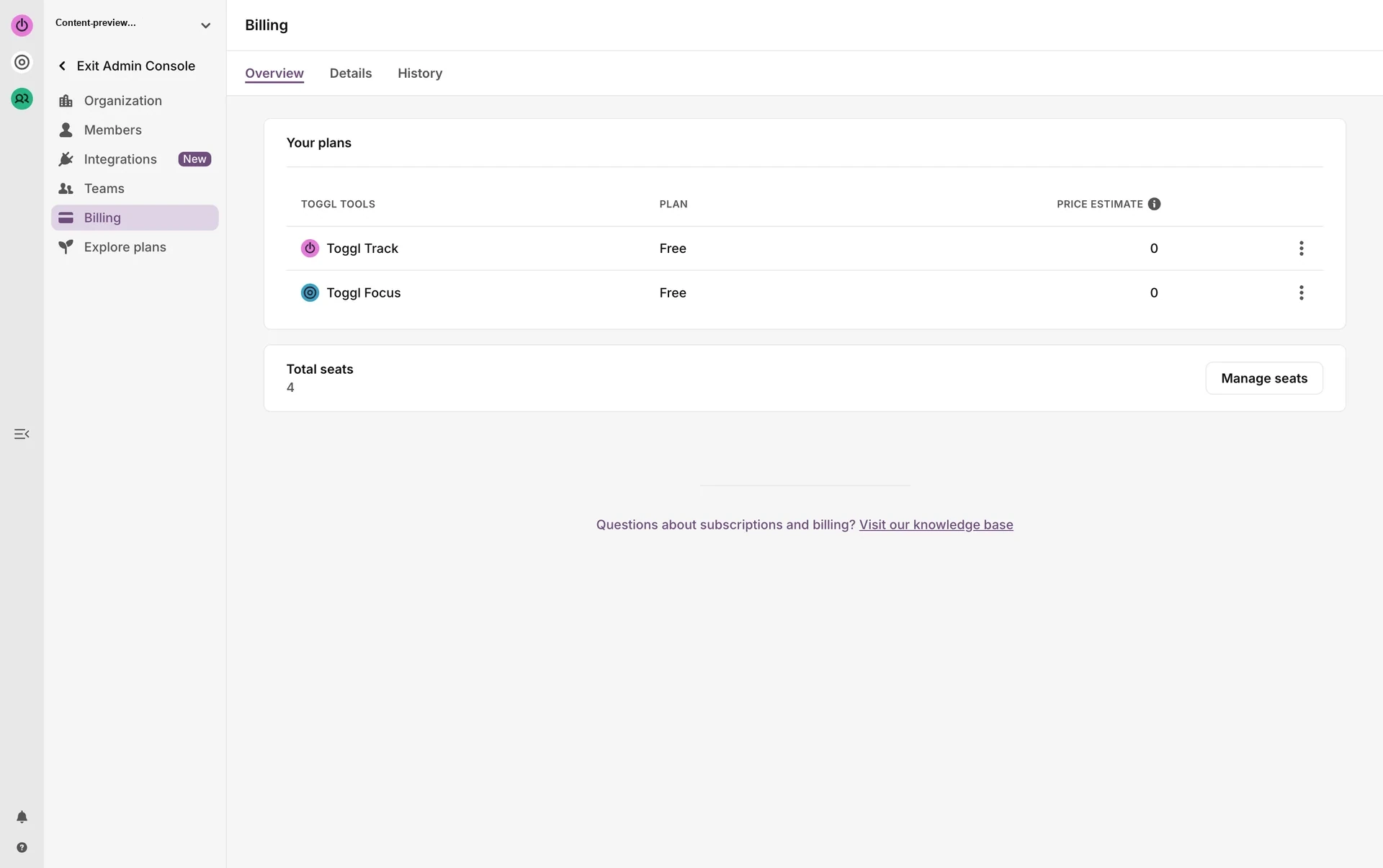
Task: Click the Billing card icon
Action: [66, 218]
